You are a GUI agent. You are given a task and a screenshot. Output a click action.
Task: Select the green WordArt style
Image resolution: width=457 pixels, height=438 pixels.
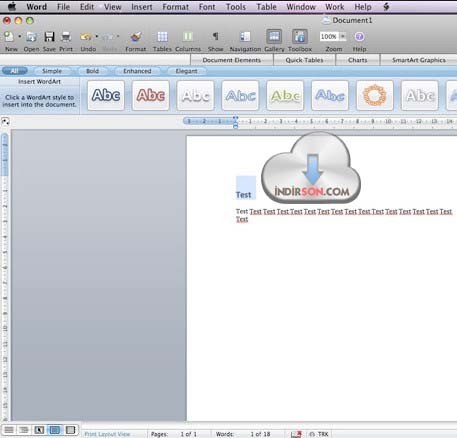coord(285,95)
